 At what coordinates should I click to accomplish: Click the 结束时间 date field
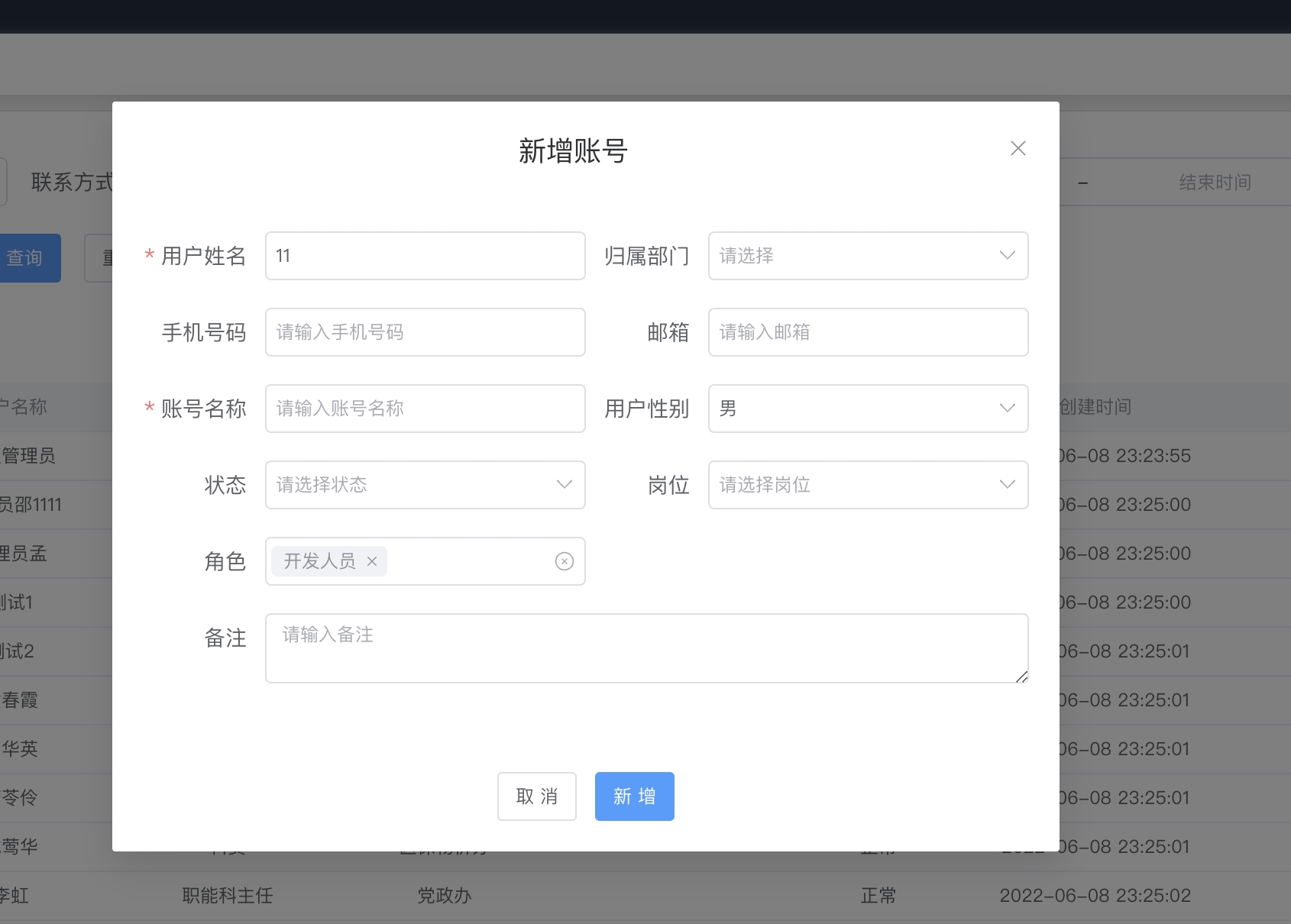click(1215, 183)
